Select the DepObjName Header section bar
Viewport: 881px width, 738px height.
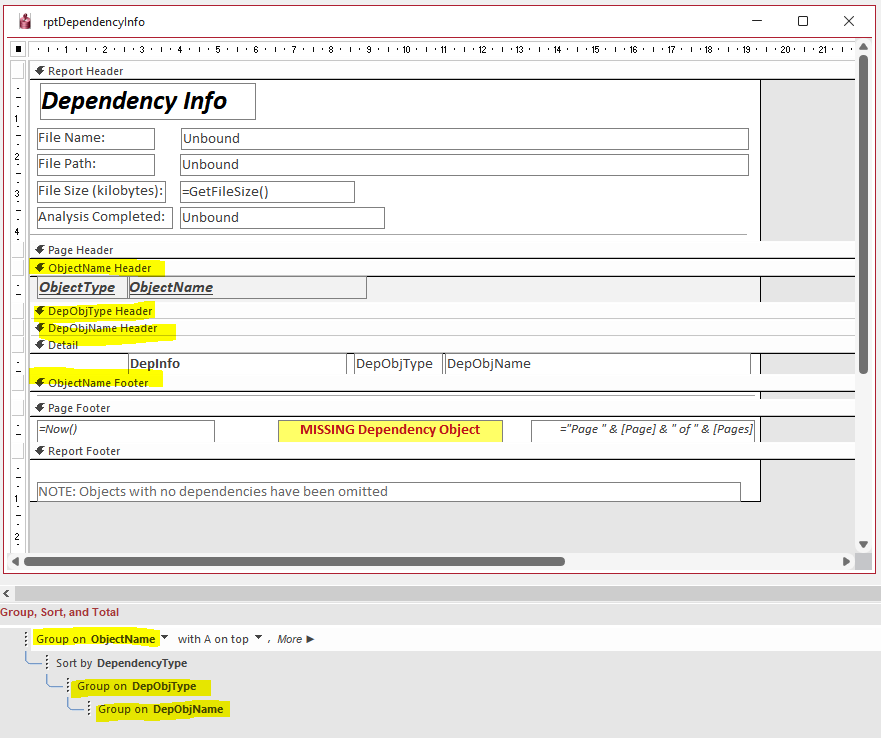pyautogui.click(x=442, y=328)
